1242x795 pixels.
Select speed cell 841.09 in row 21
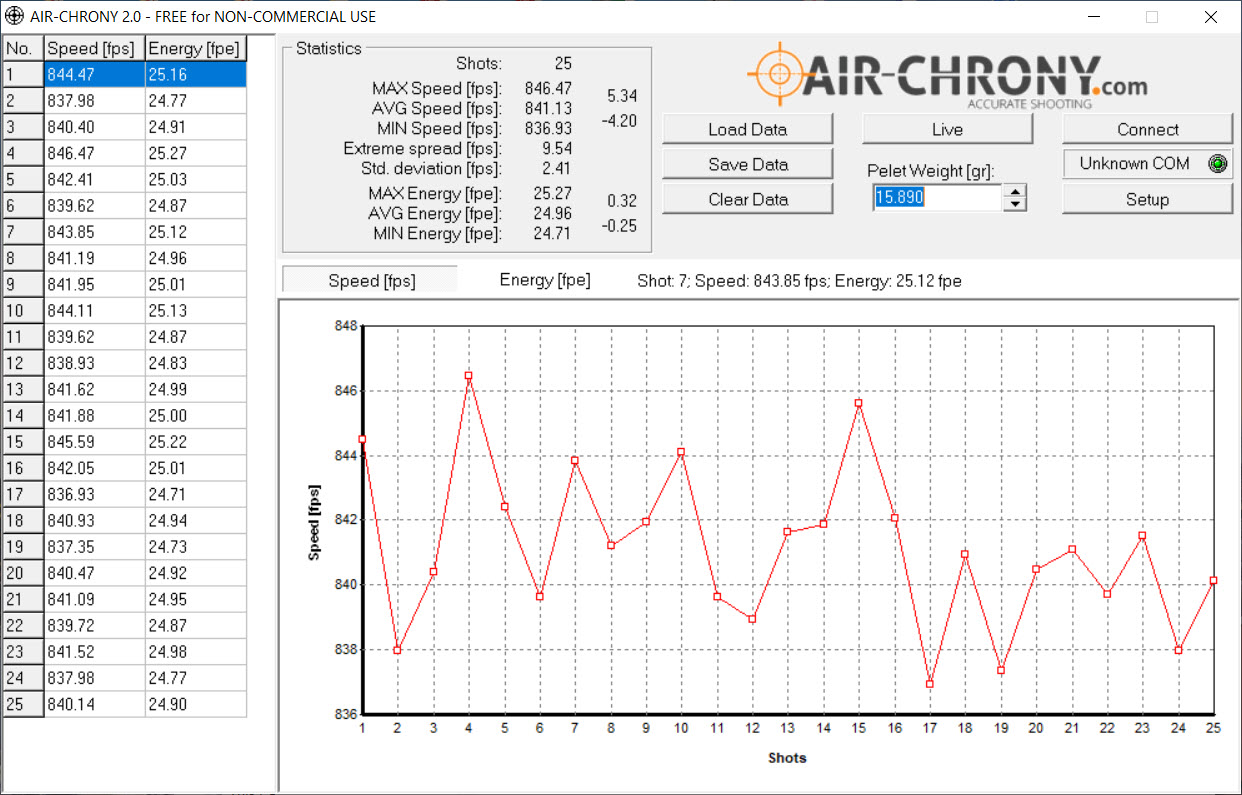(95, 599)
